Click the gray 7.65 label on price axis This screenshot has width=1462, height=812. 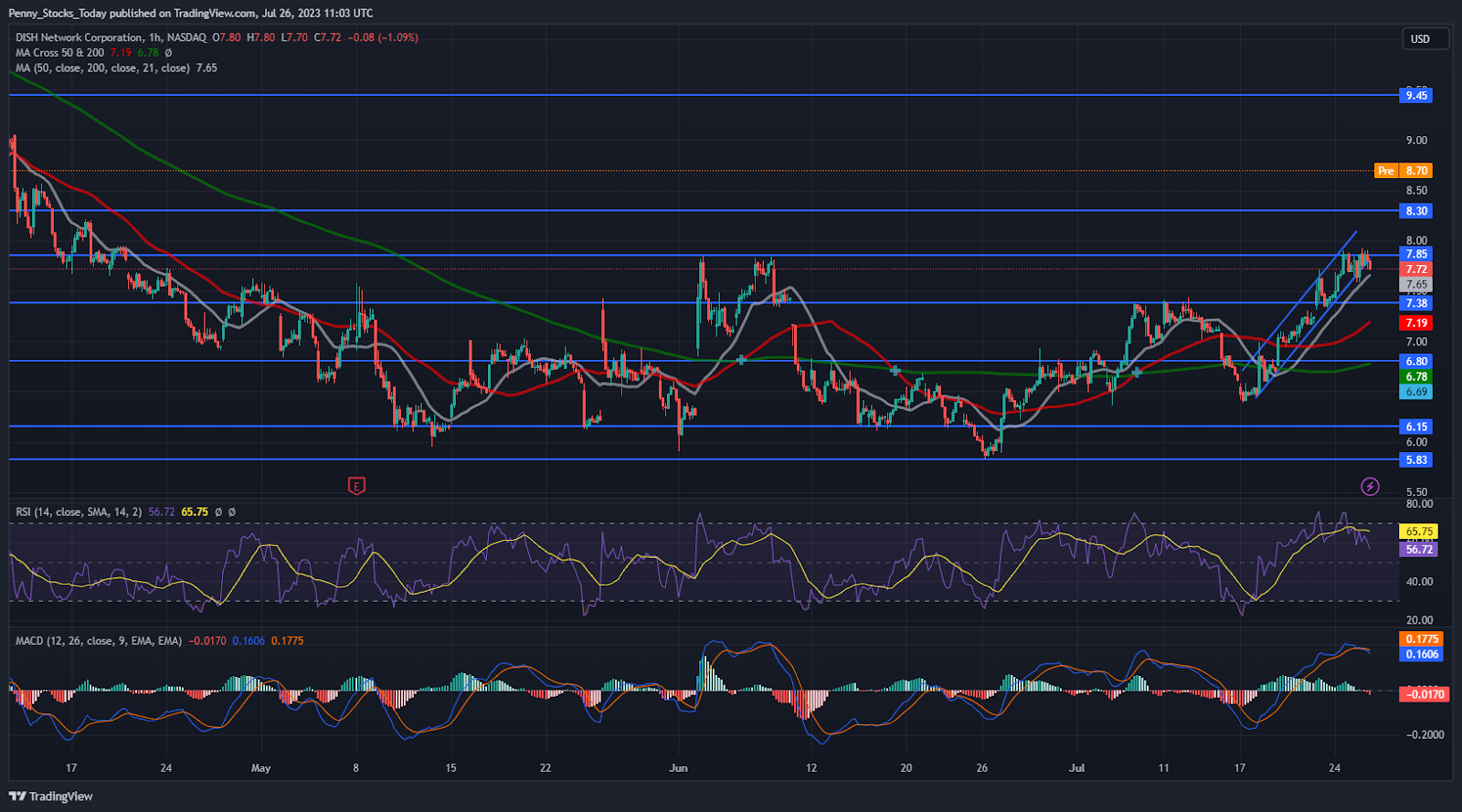pos(1416,285)
